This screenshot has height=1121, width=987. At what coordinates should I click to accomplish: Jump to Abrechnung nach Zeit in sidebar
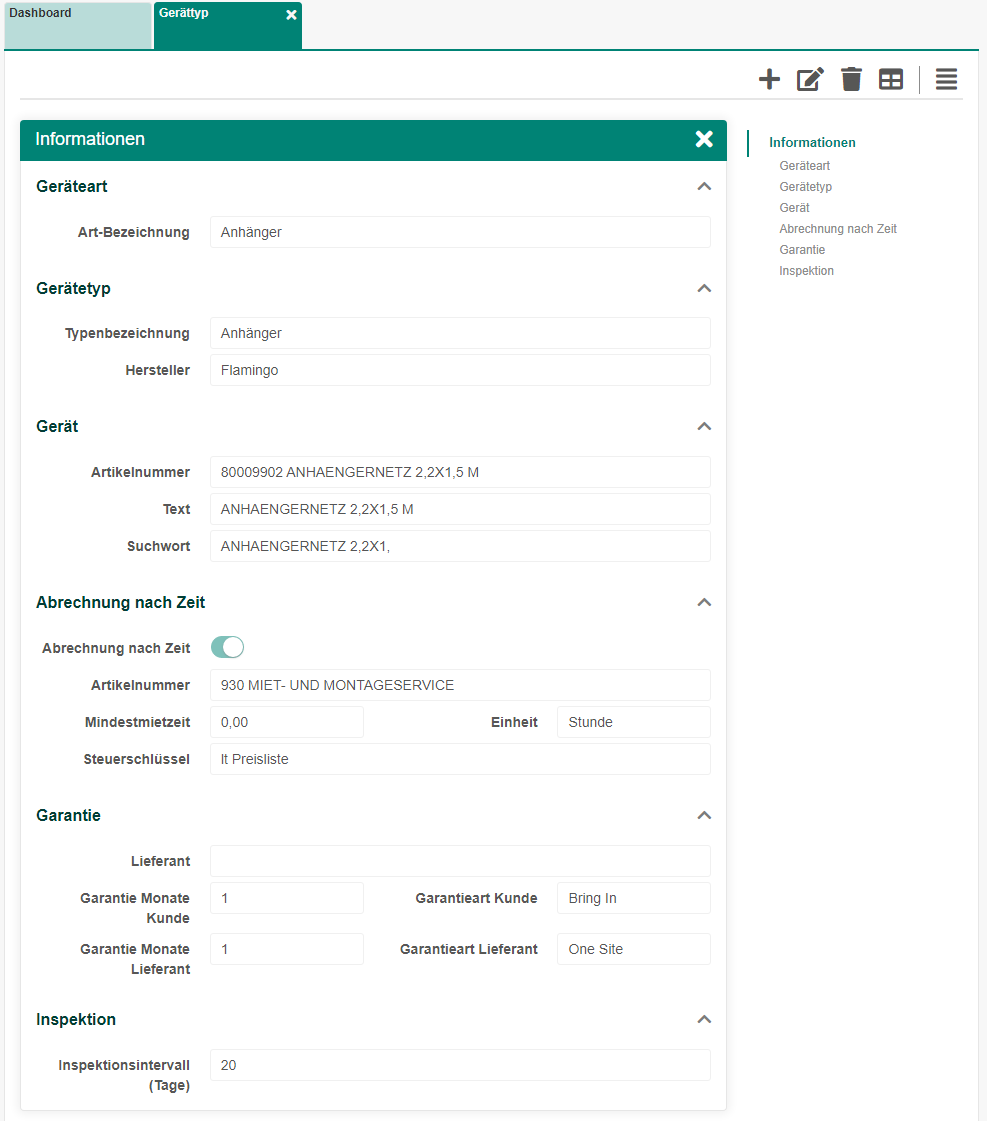pyautogui.click(x=838, y=229)
